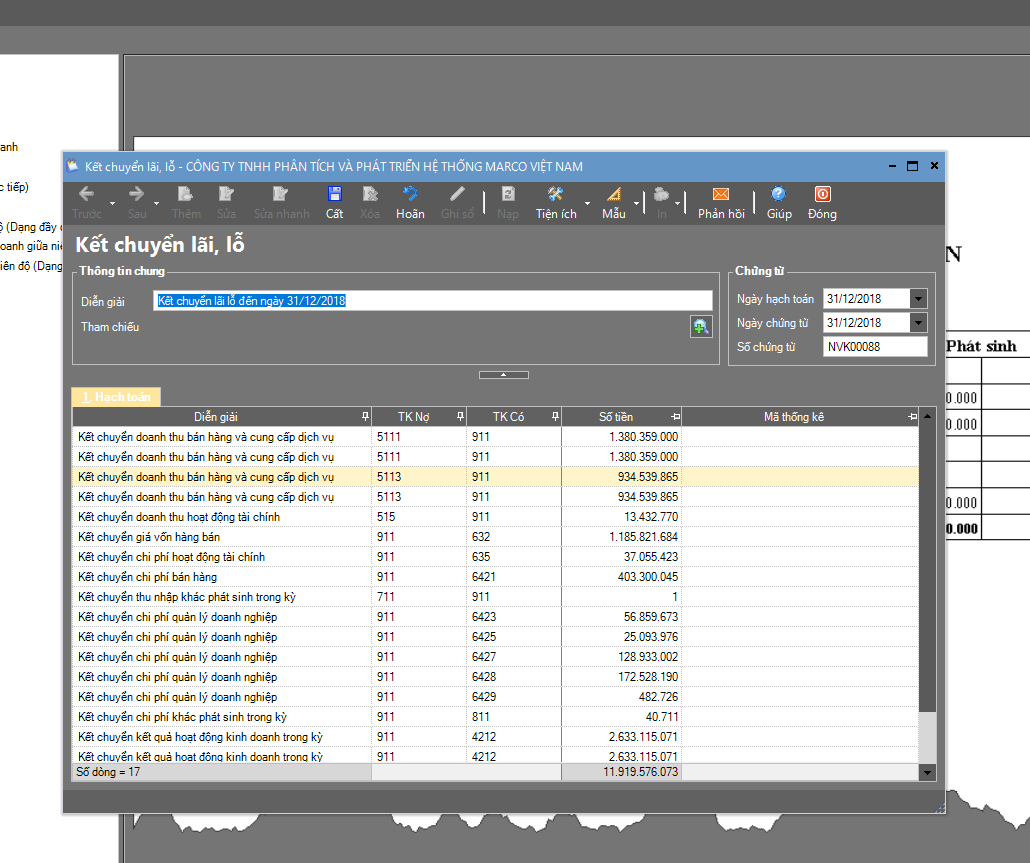Viewport: 1030px width, 863px height.
Task: Click the Tham chiếu search reference icon
Action: 701,326
